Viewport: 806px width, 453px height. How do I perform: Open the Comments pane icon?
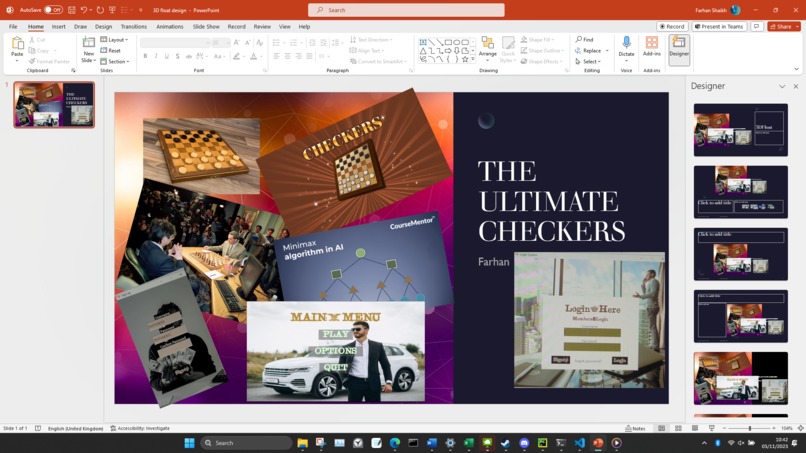(756, 26)
